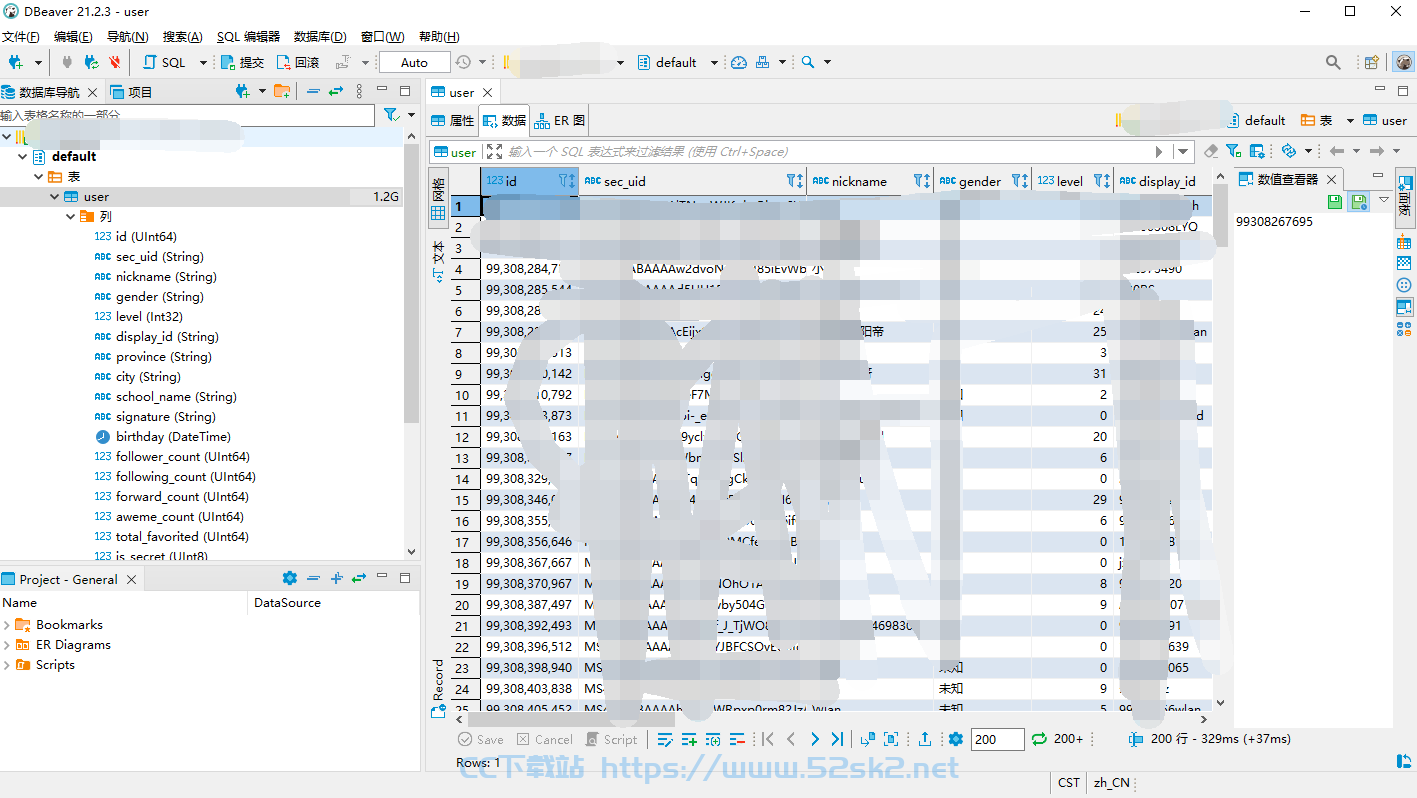Toggle Record mode at grid bottom left
This screenshot has width=1417, height=798.
pos(438,688)
